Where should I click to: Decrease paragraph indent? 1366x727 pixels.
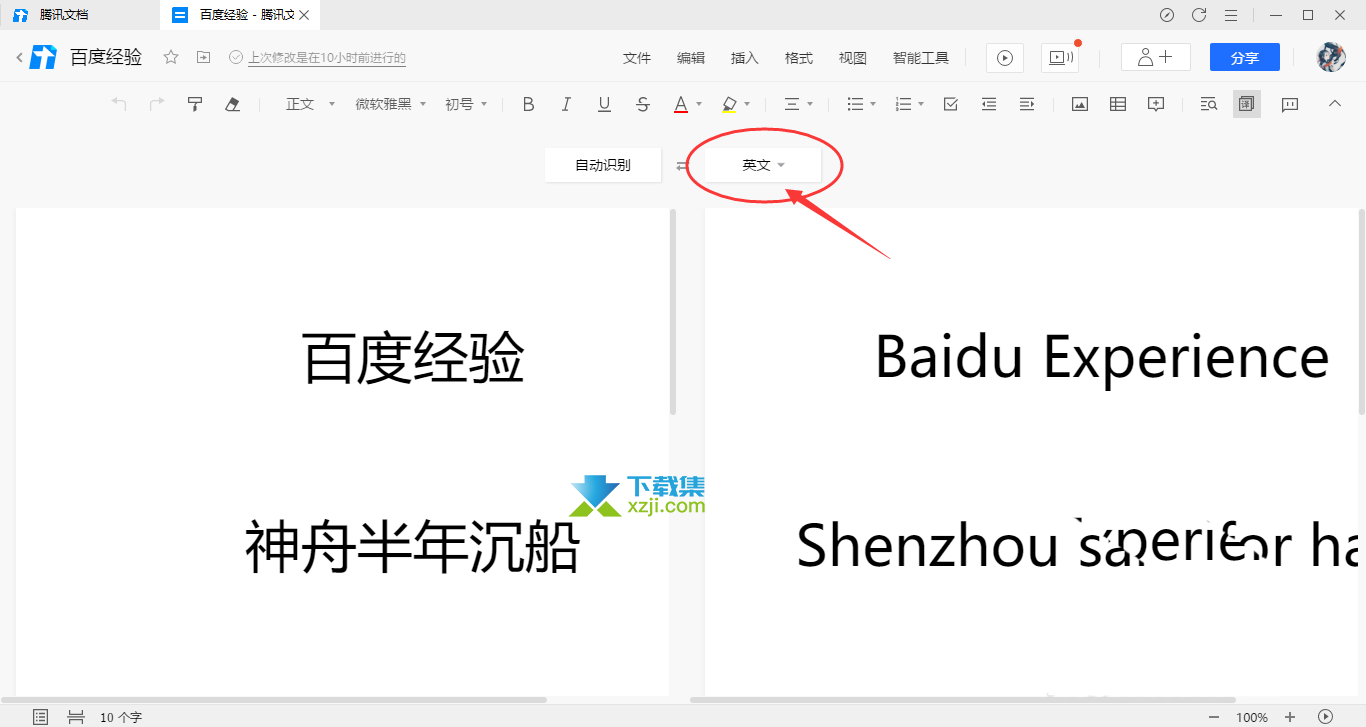989,104
